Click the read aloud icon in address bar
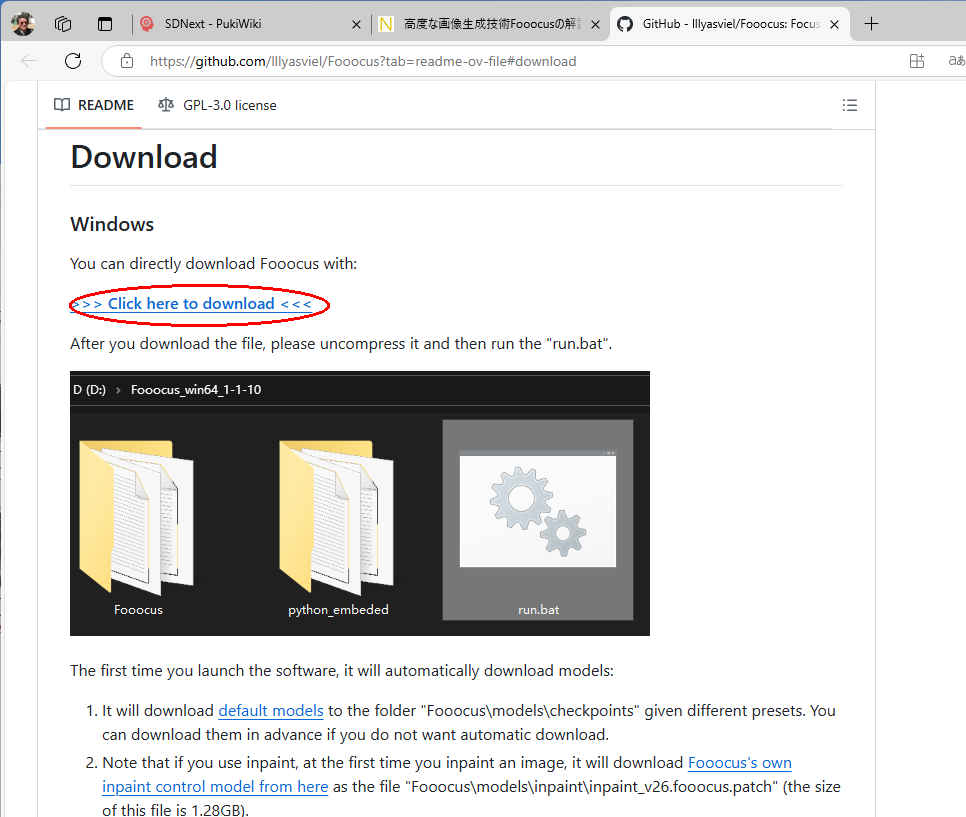This screenshot has height=817, width=966. [955, 61]
